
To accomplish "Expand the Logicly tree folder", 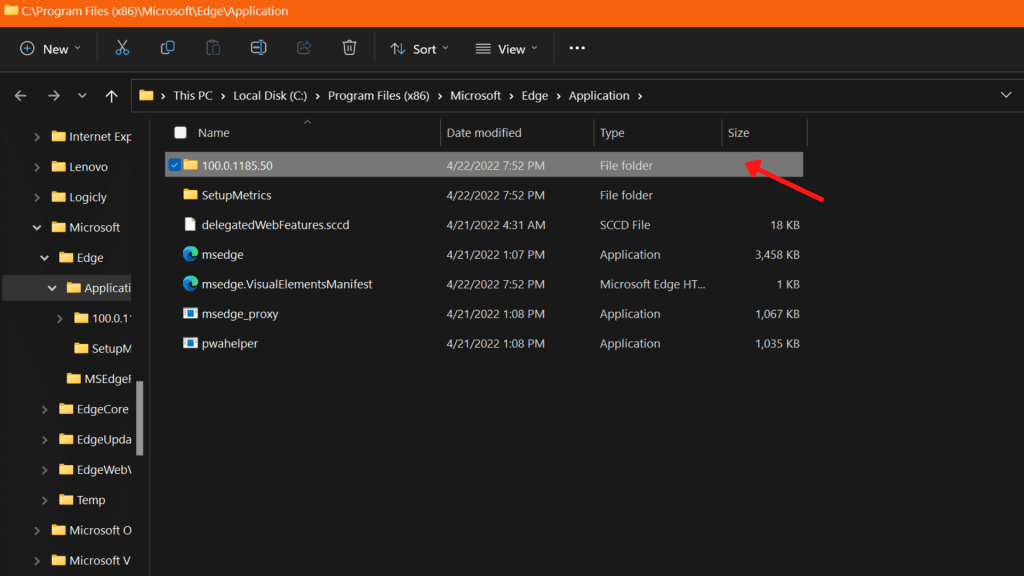I will (x=37, y=197).
